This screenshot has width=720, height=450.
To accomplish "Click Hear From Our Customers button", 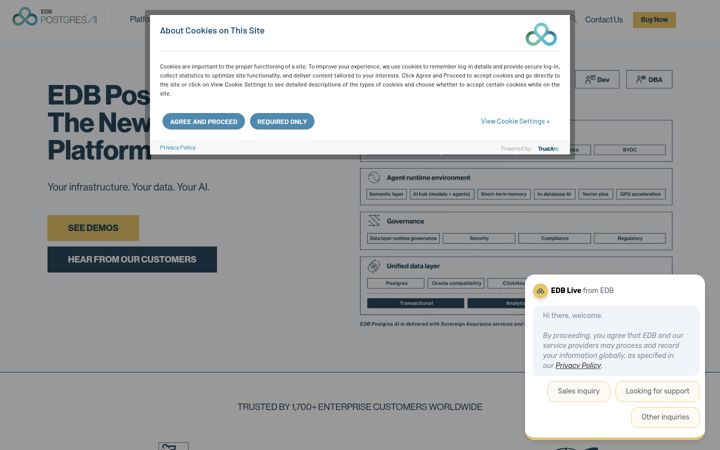I will tap(132, 259).
